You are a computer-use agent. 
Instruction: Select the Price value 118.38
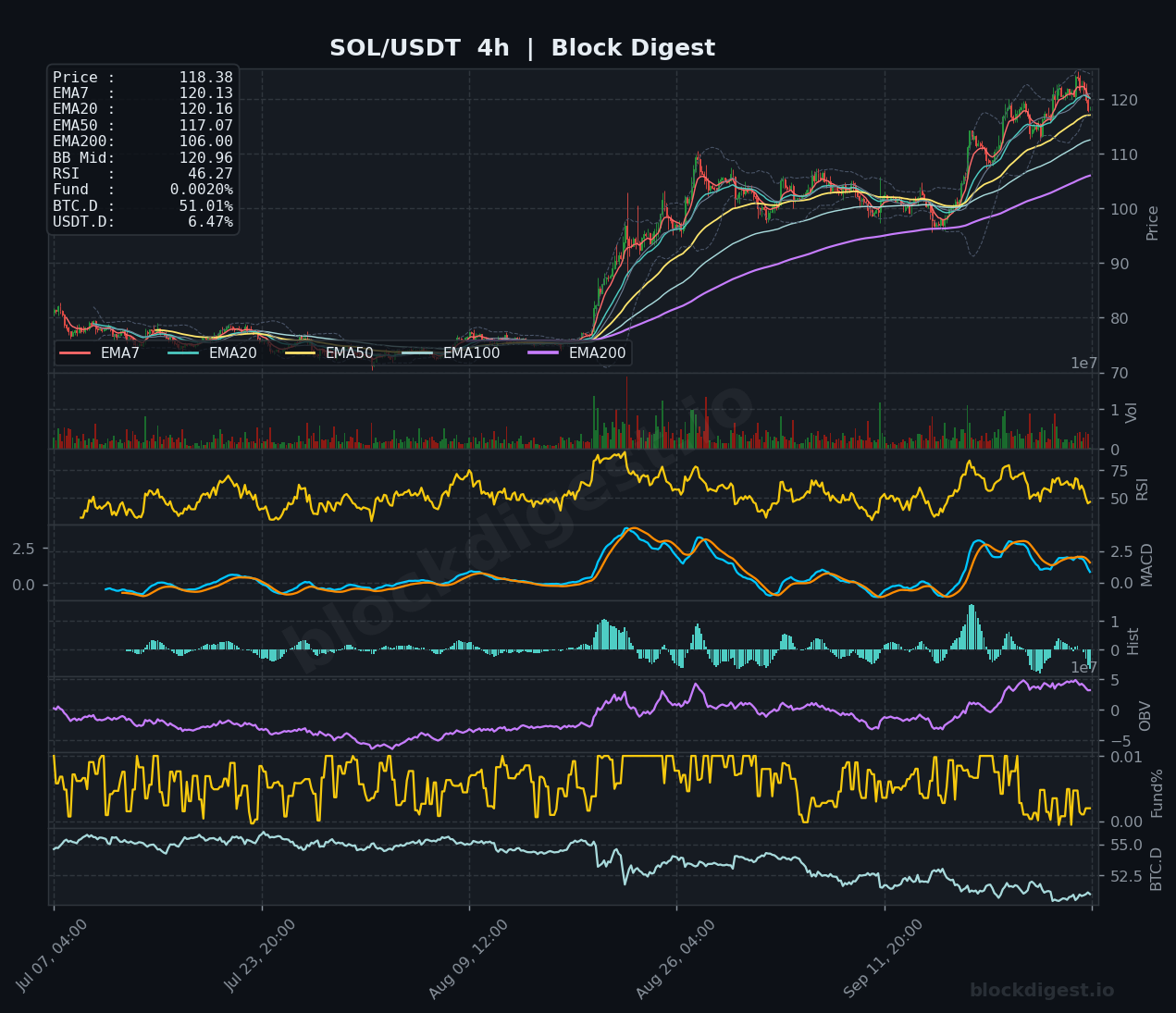click(205, 78)
